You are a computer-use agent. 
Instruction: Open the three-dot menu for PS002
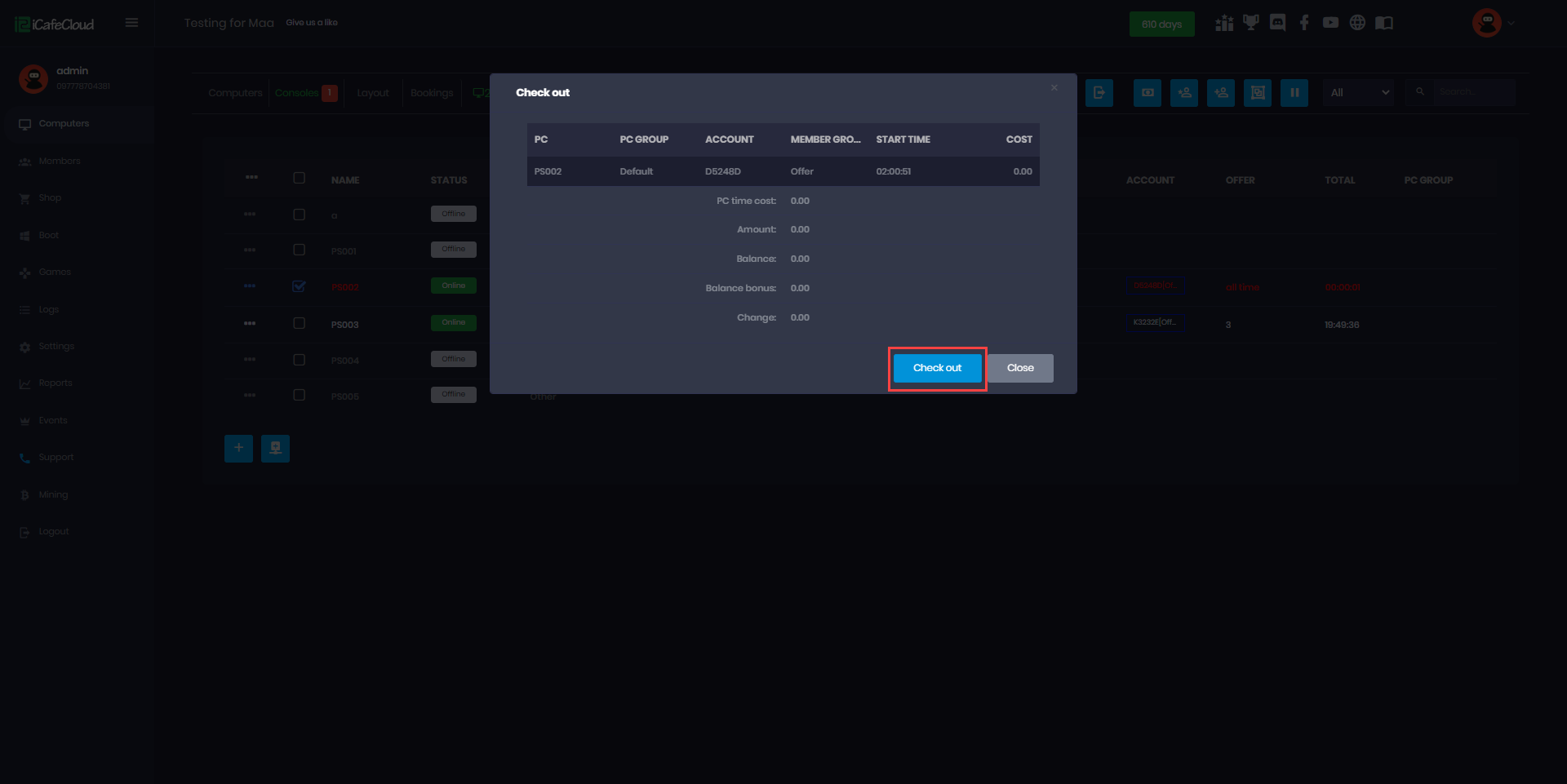250,286
